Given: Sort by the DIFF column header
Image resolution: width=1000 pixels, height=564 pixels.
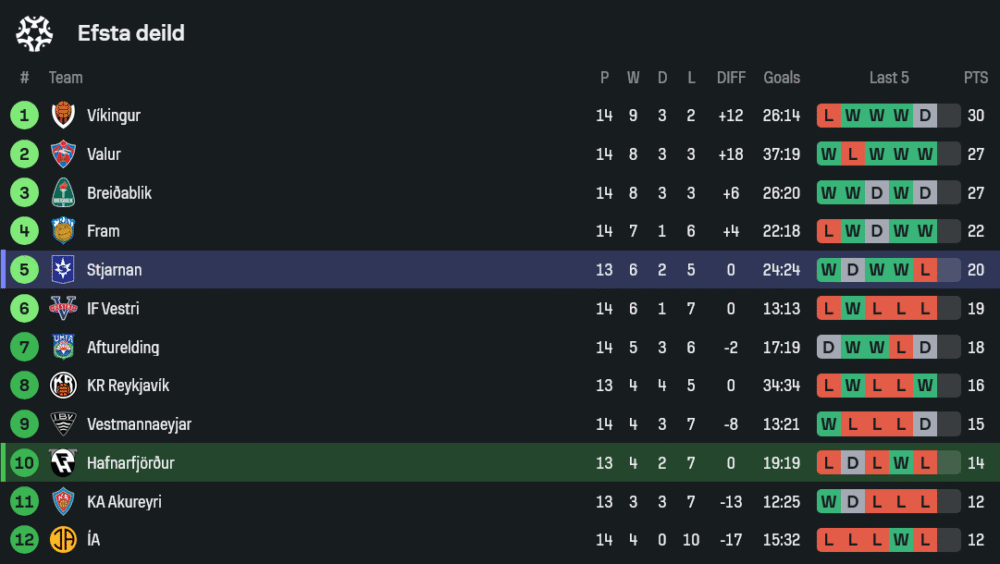Looking at the screenshot, I should pos(731,78).
